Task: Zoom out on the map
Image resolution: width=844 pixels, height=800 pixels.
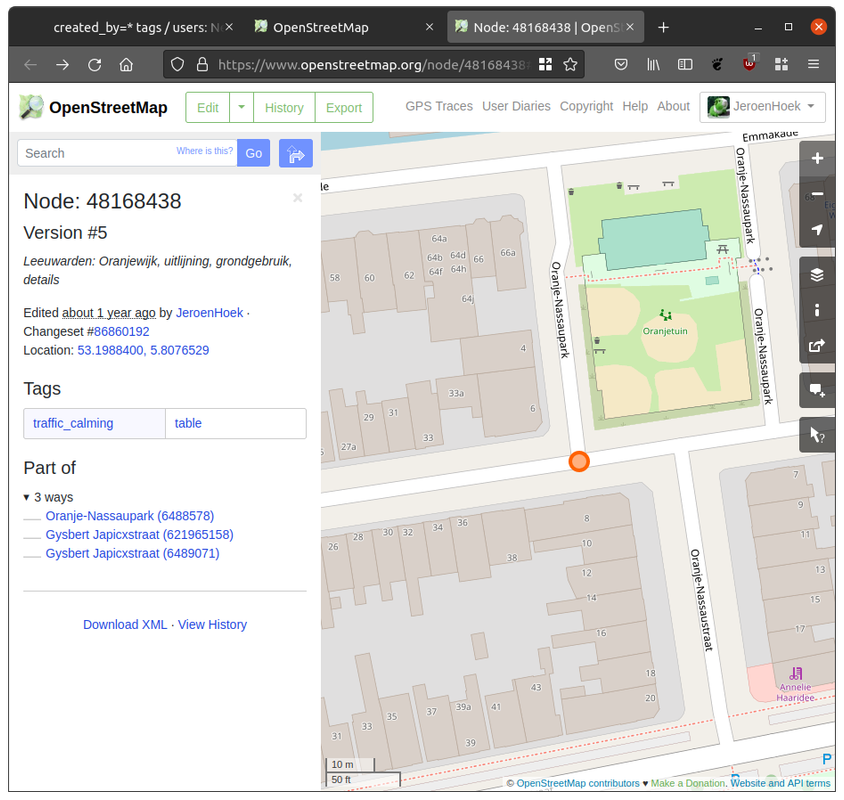Action: [817, 194]
